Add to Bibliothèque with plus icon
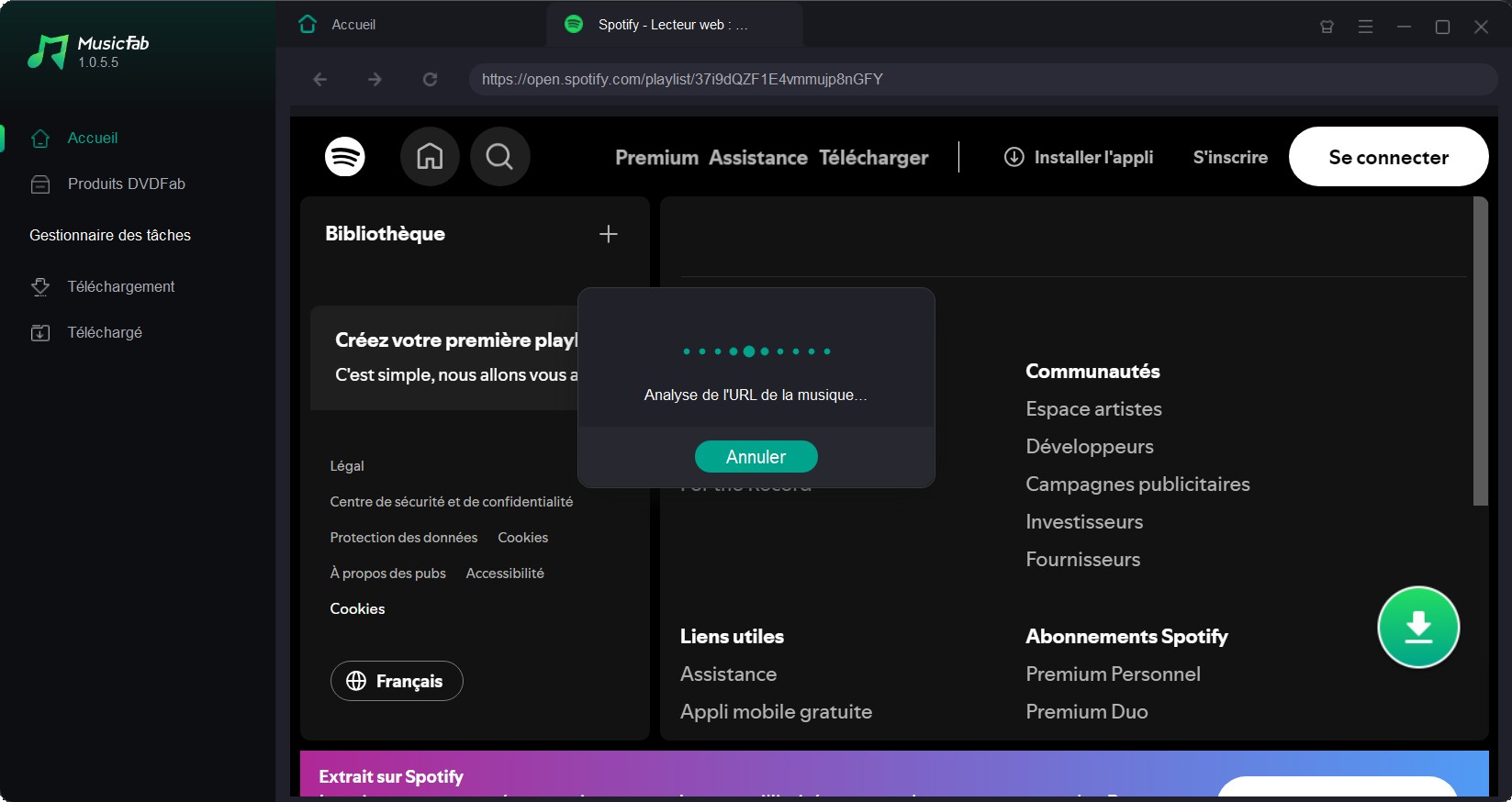The width and height of the screenshot is (1512, 802). point(608,234)
